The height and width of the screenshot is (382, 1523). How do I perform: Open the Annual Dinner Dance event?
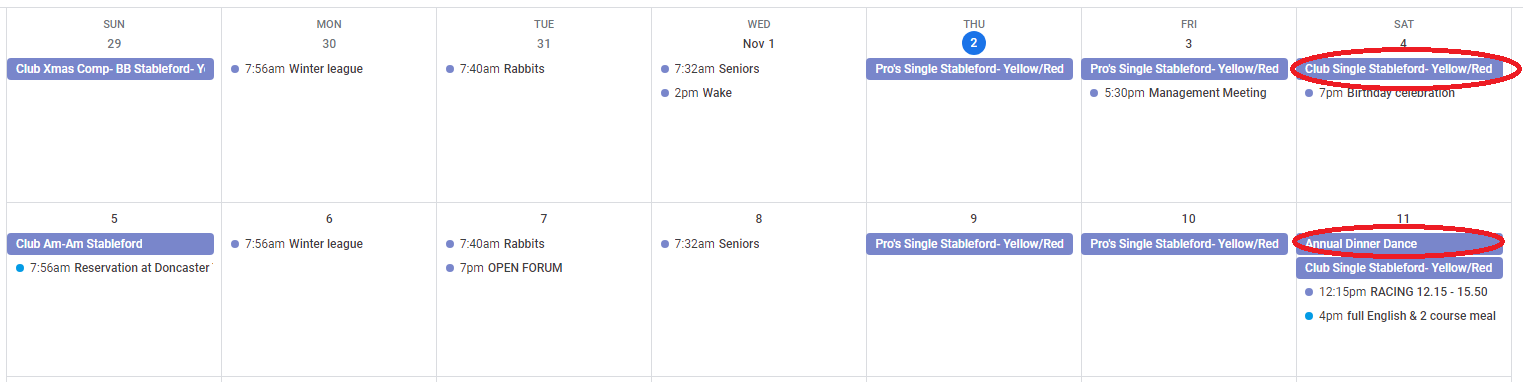coord(1399,244)
